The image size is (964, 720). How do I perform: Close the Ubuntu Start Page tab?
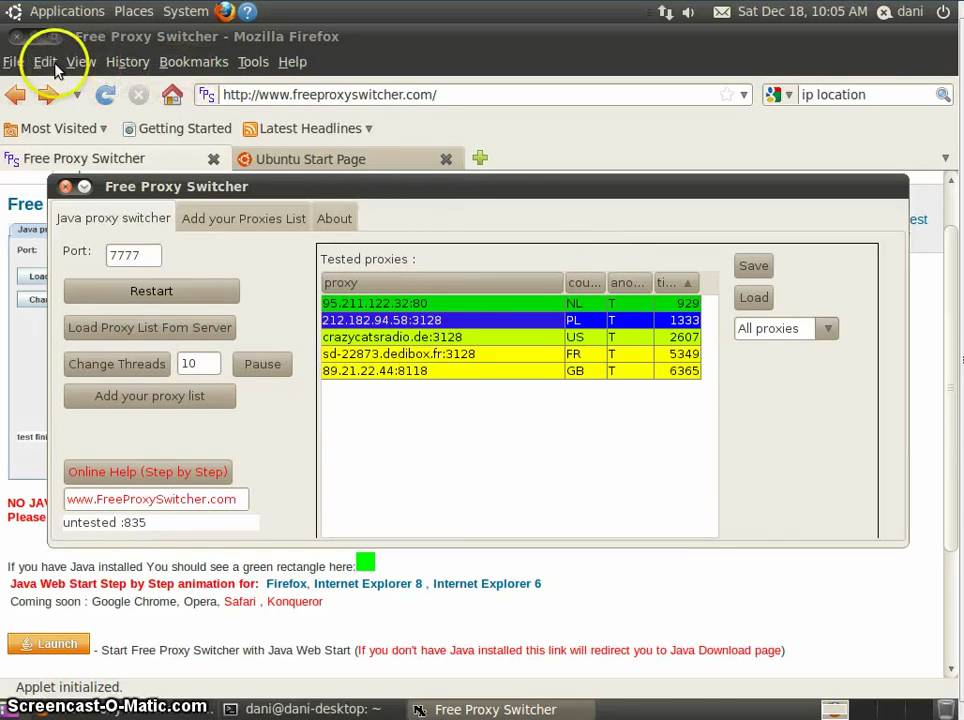[x=446, y=159]
